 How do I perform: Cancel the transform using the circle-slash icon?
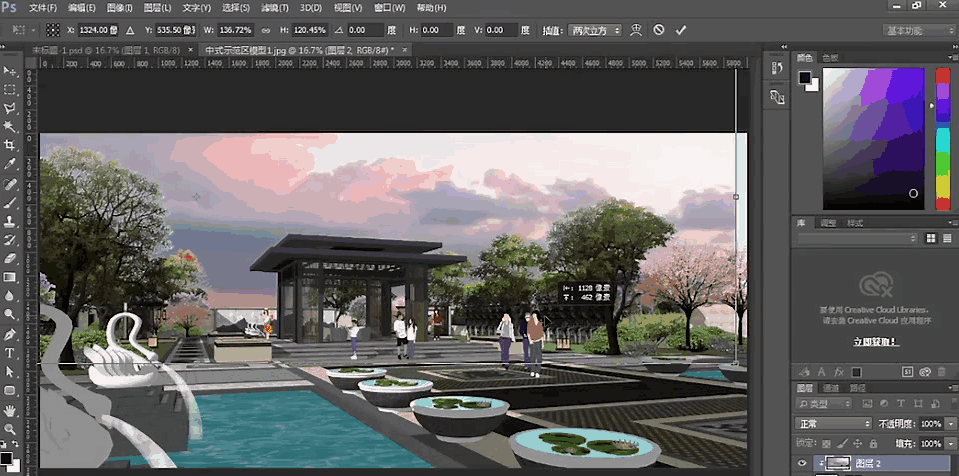pos(659,30)
